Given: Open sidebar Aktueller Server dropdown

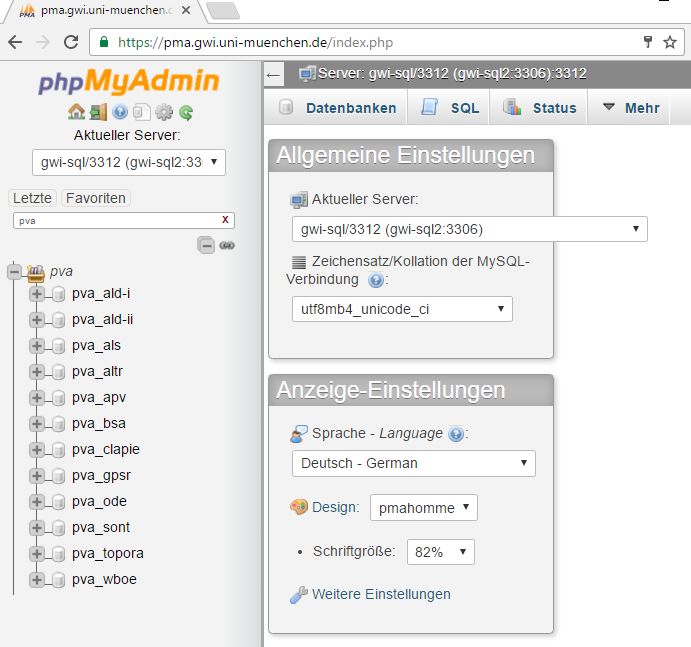Looking at the screenshot, I should 129,162.
